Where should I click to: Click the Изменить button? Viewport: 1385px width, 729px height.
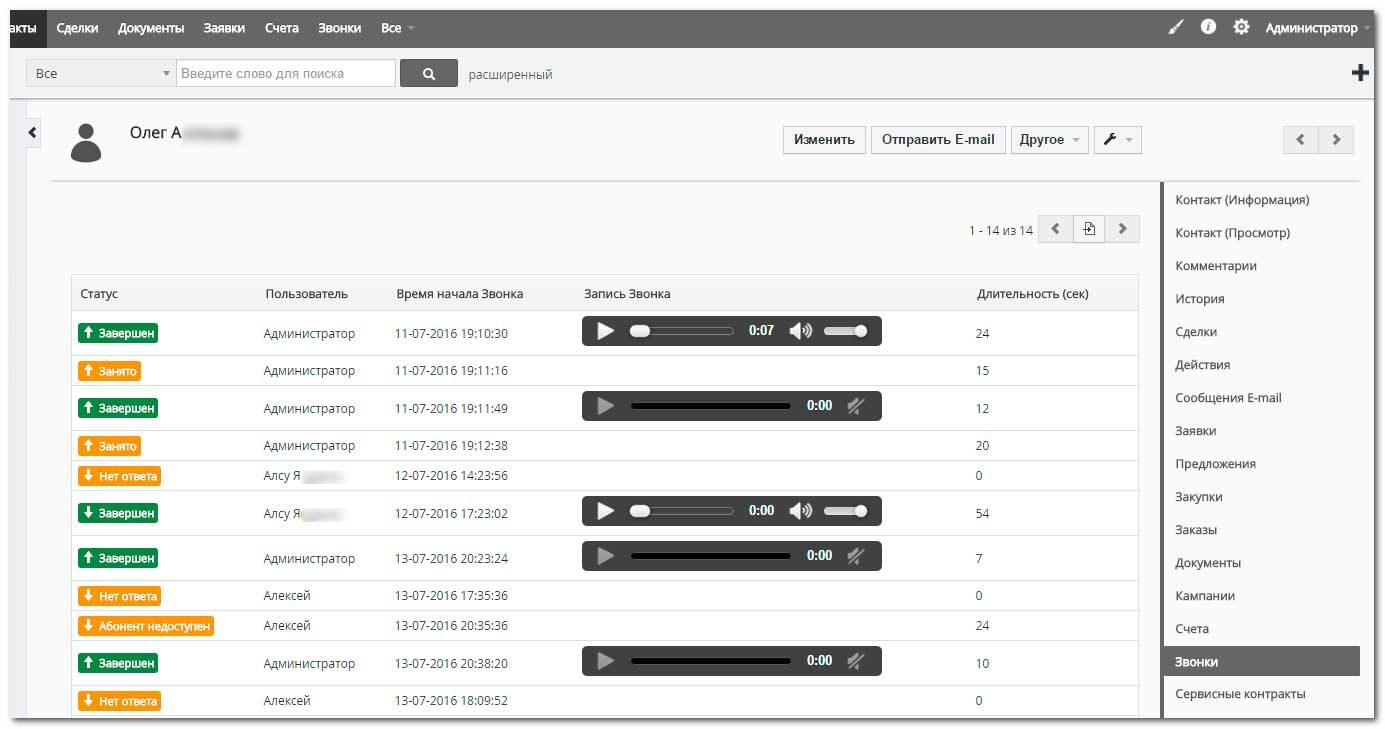pyautogui.click(x=824, y=140)
